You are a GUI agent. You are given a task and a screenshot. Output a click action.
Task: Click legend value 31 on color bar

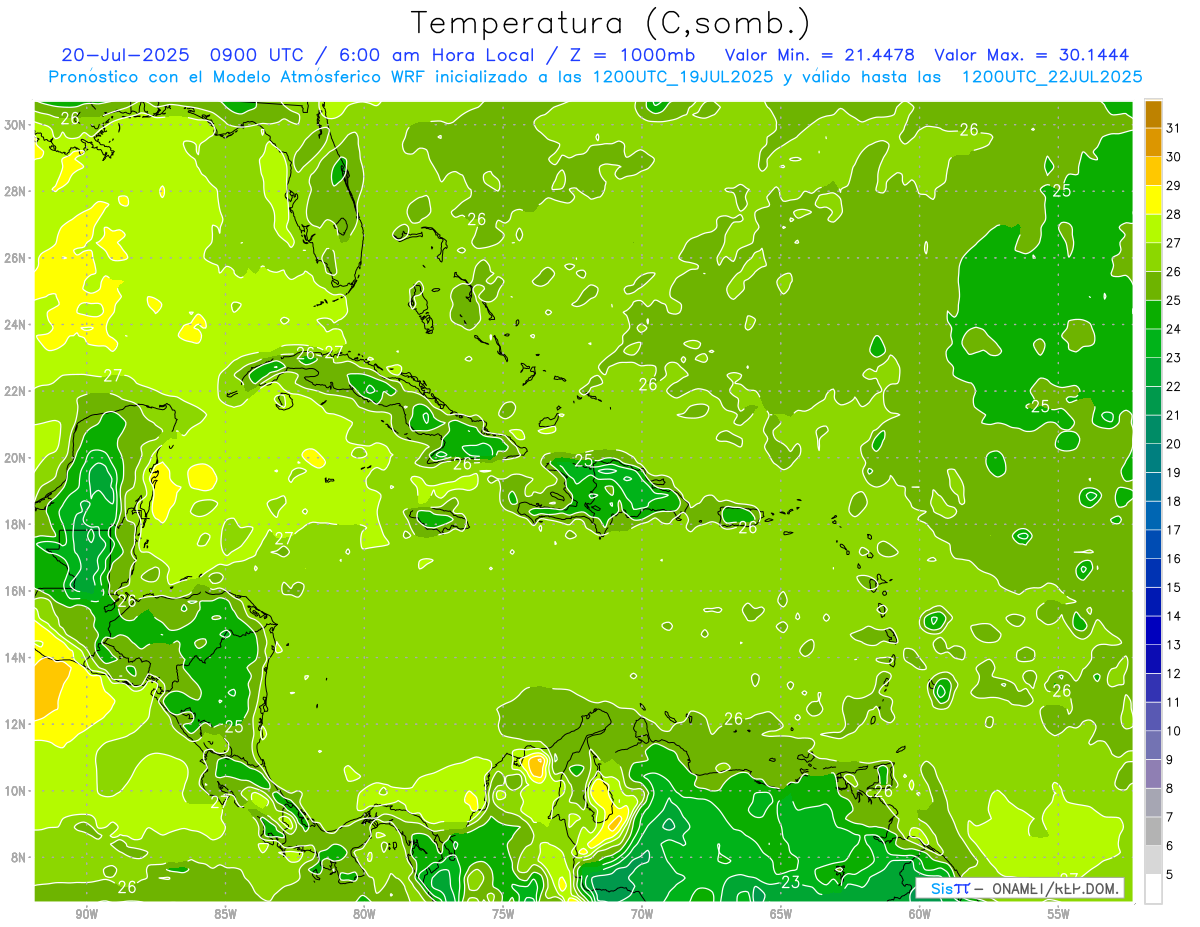[1173, 128]
